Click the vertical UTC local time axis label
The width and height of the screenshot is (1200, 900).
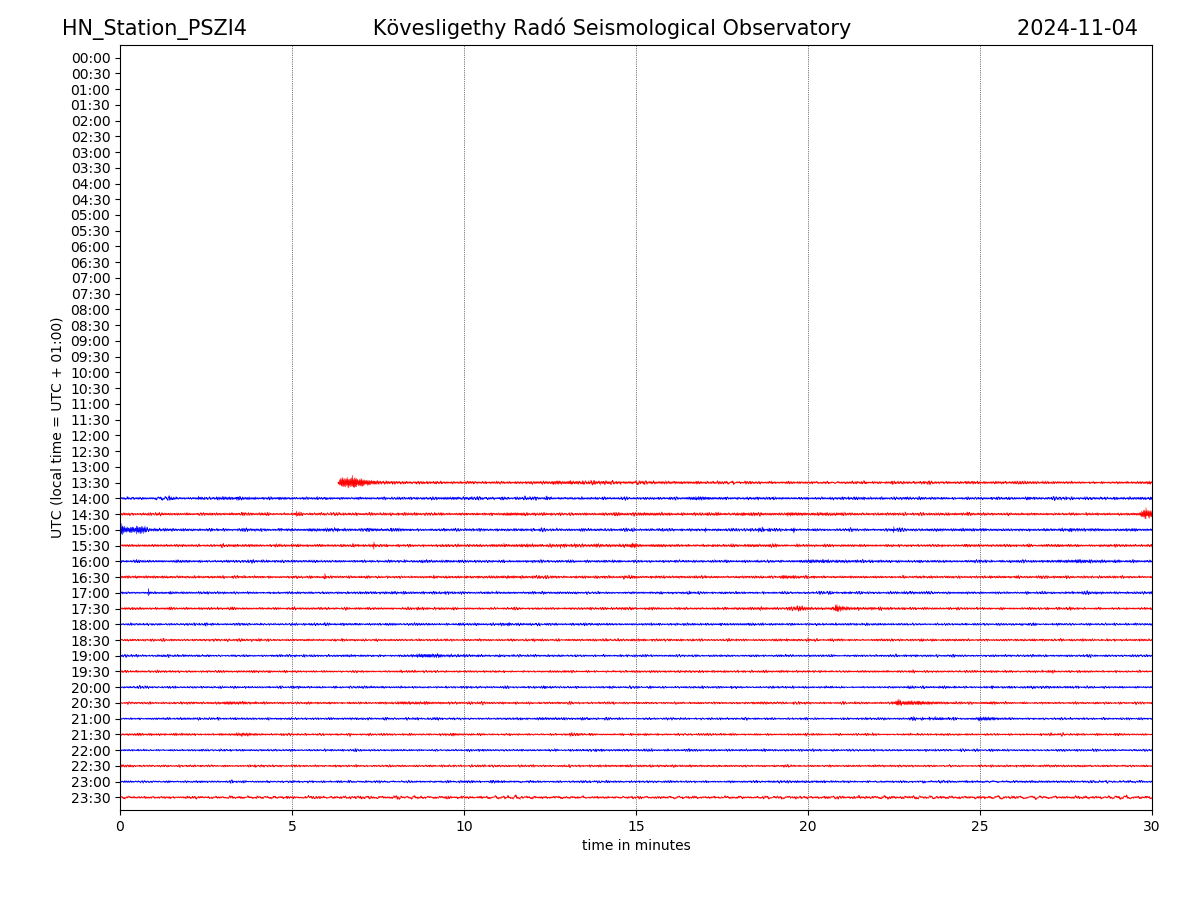tap(57, 427)
